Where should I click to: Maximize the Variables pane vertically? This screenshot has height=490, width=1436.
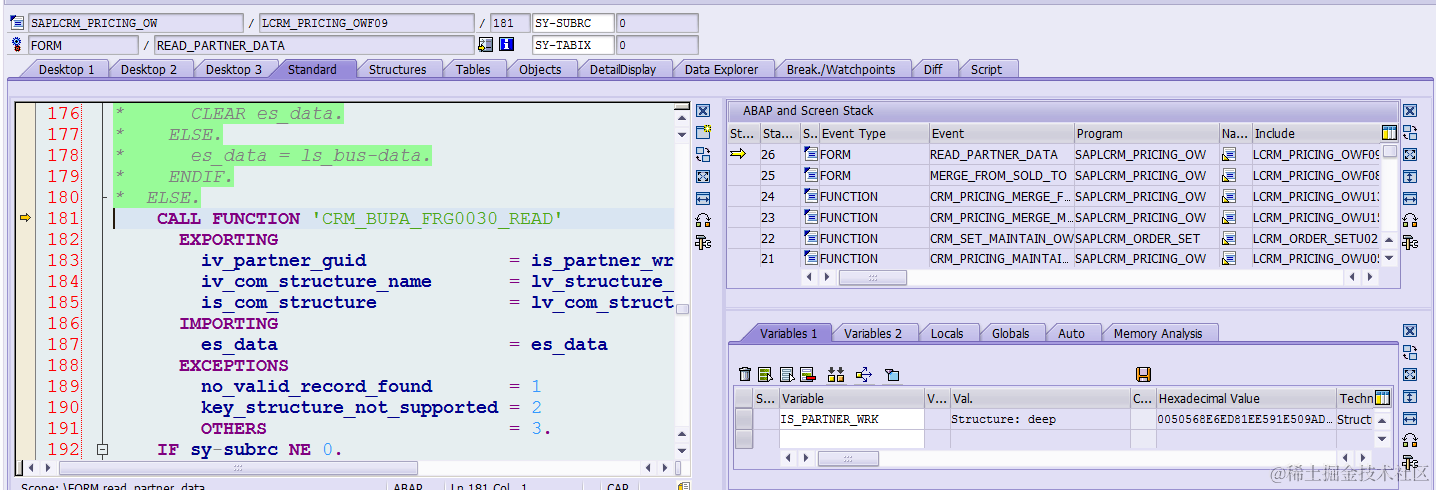click(1410, 397)
